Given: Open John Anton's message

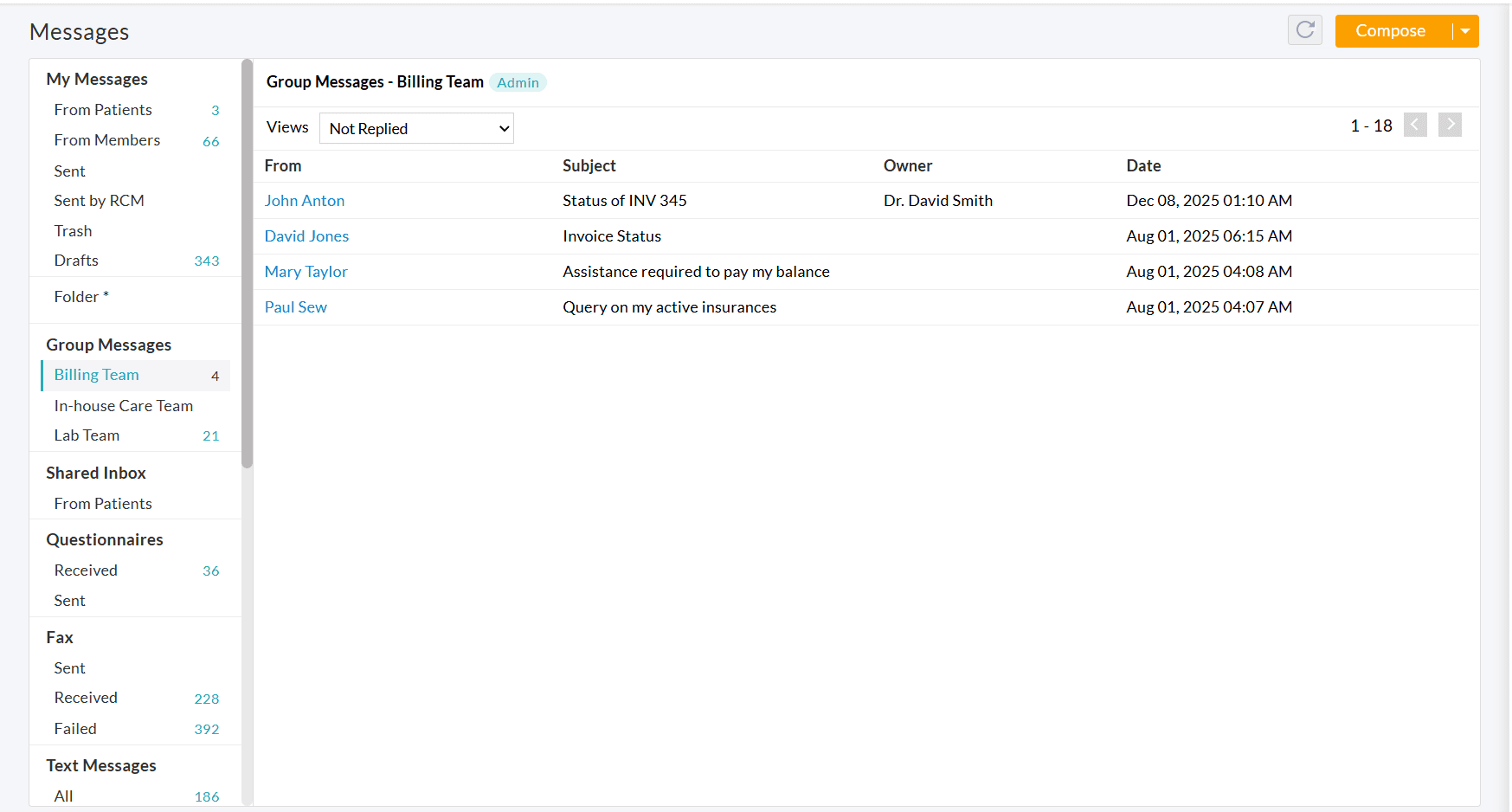Looking at the screenshot, I should pos(305,201).
